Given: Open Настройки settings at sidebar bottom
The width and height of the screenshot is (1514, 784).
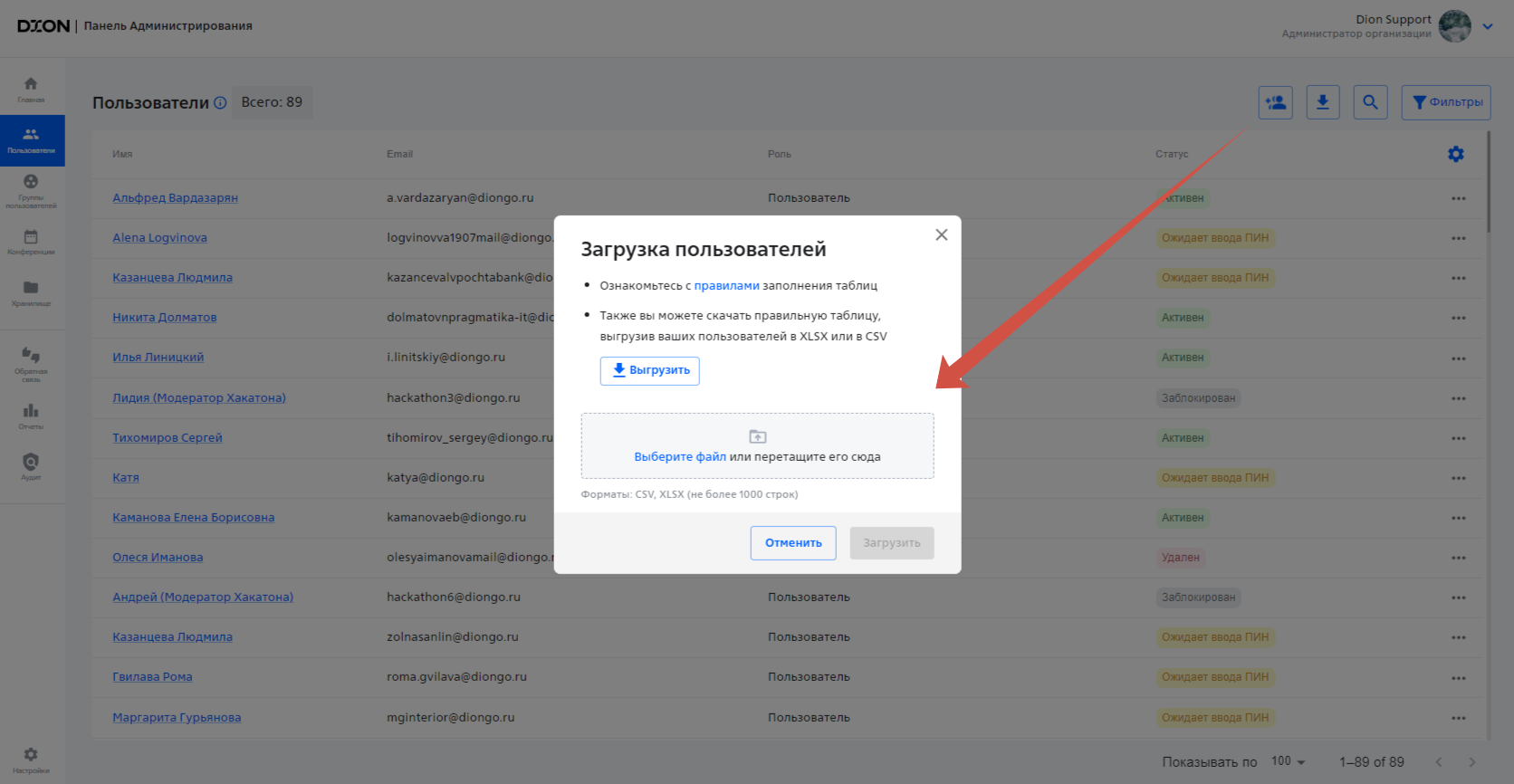Looking at the screenshot, I should point(31,760).
